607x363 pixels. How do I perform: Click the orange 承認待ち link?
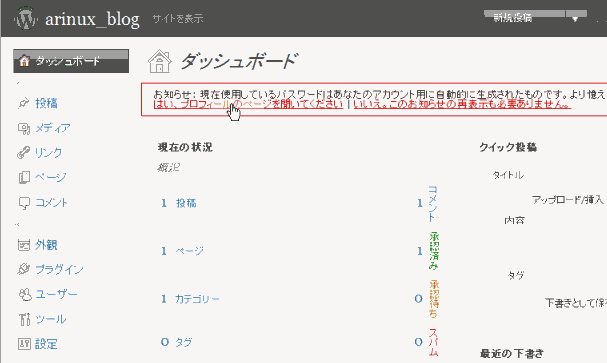coord(434,299)
